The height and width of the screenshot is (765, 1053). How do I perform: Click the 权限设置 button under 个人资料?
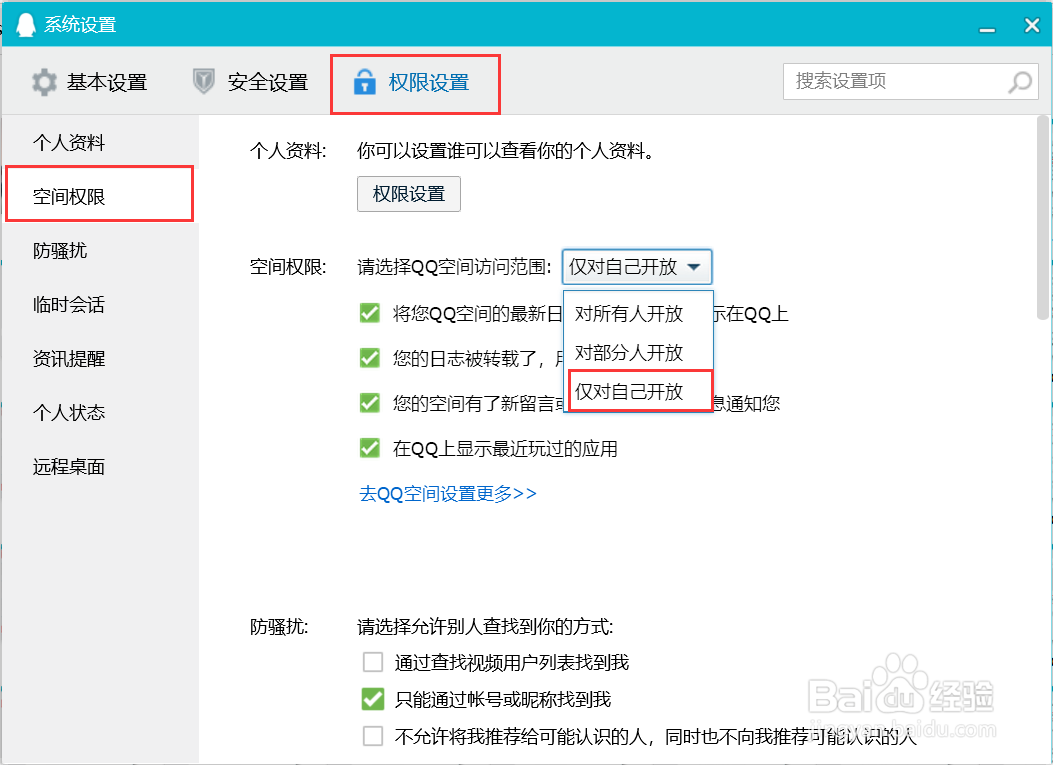coord(408,194)
